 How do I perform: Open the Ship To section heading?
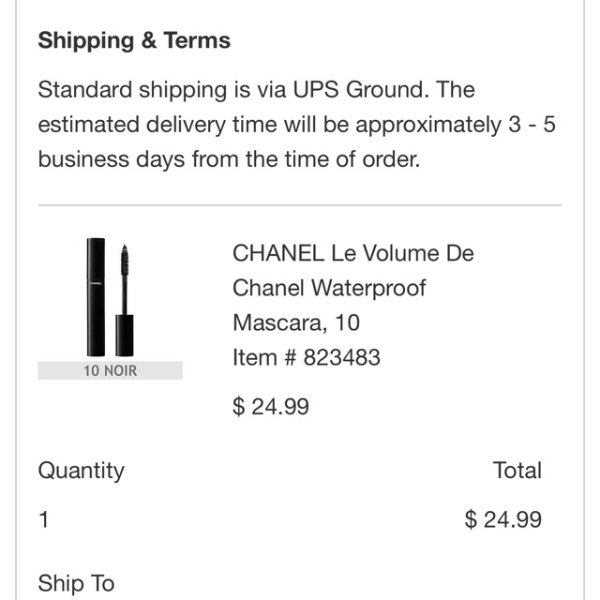point(76,583)
